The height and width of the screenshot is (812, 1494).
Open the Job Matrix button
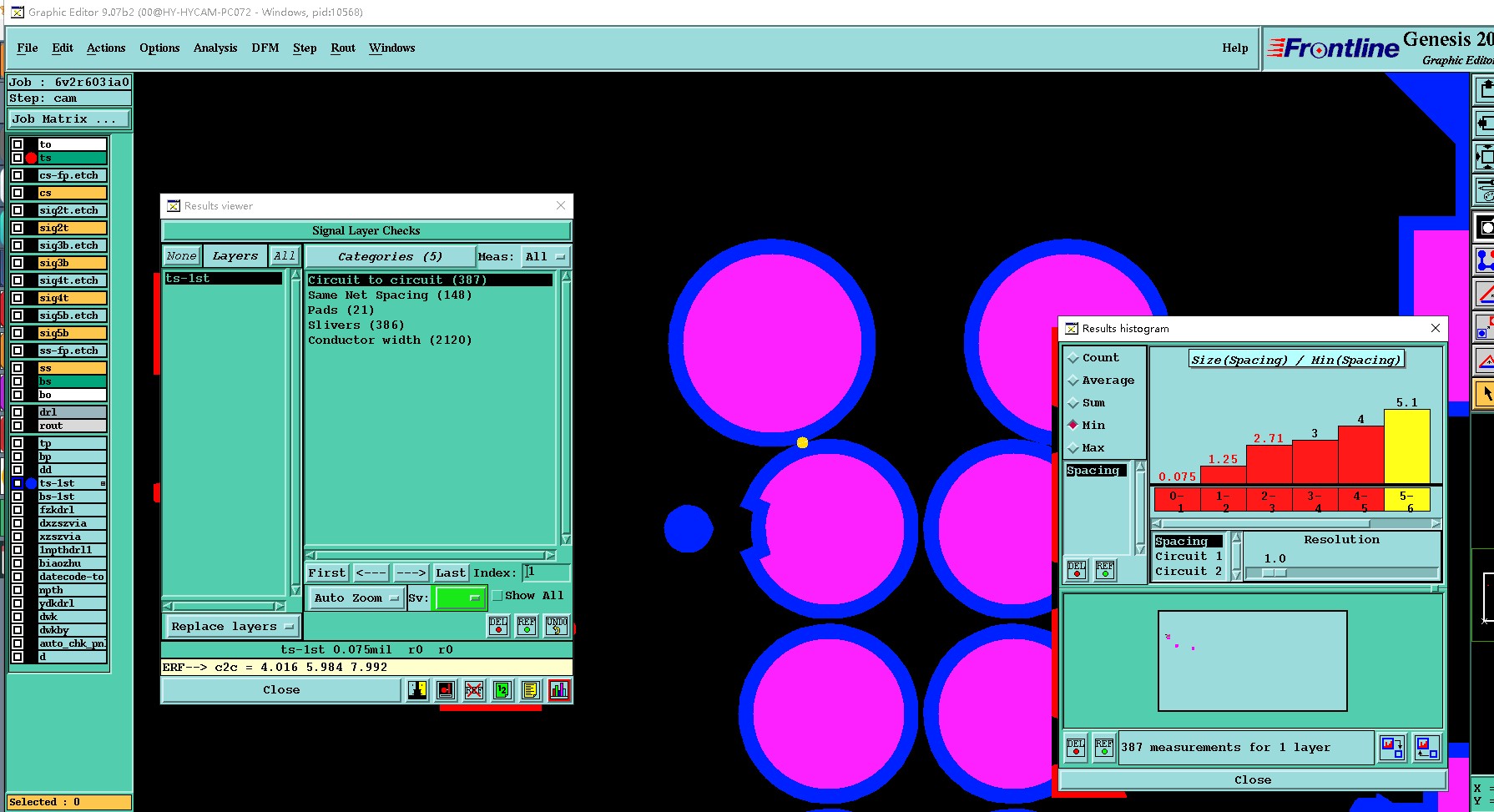point(69,119)
